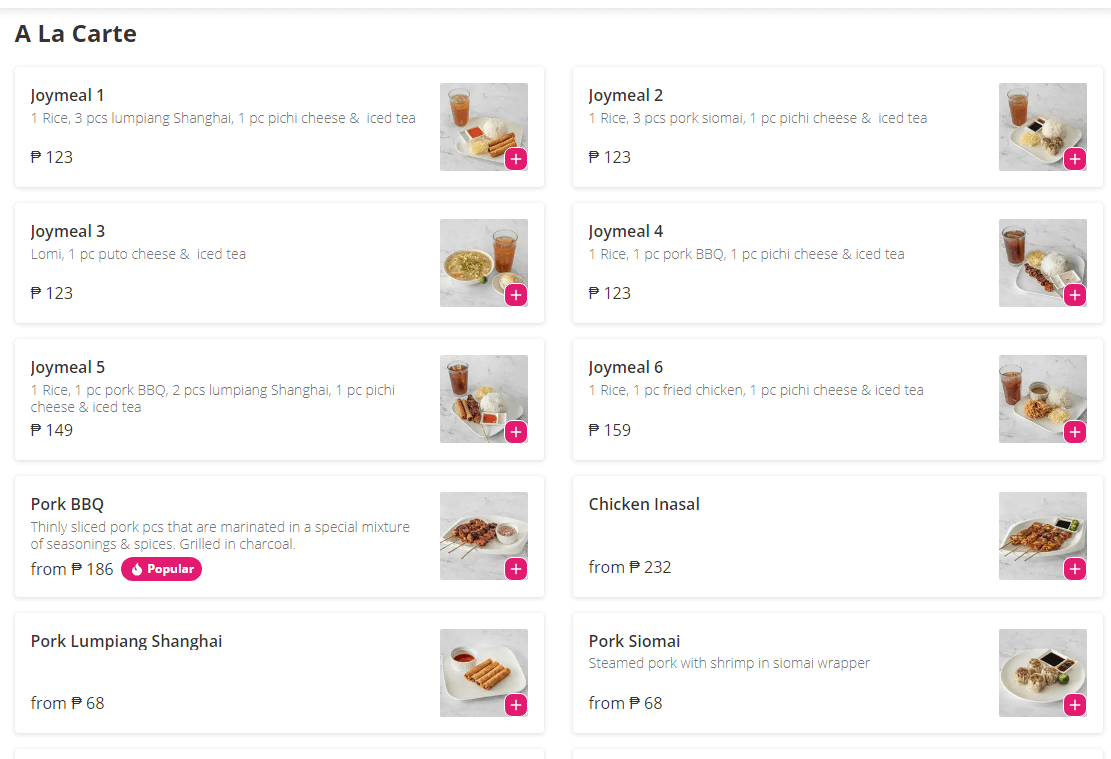The width and height of the screenshot is (1111, 759).
Task: Click the add icon on Pork Lumpiang Shanghai
Action: tap(517, 705)
